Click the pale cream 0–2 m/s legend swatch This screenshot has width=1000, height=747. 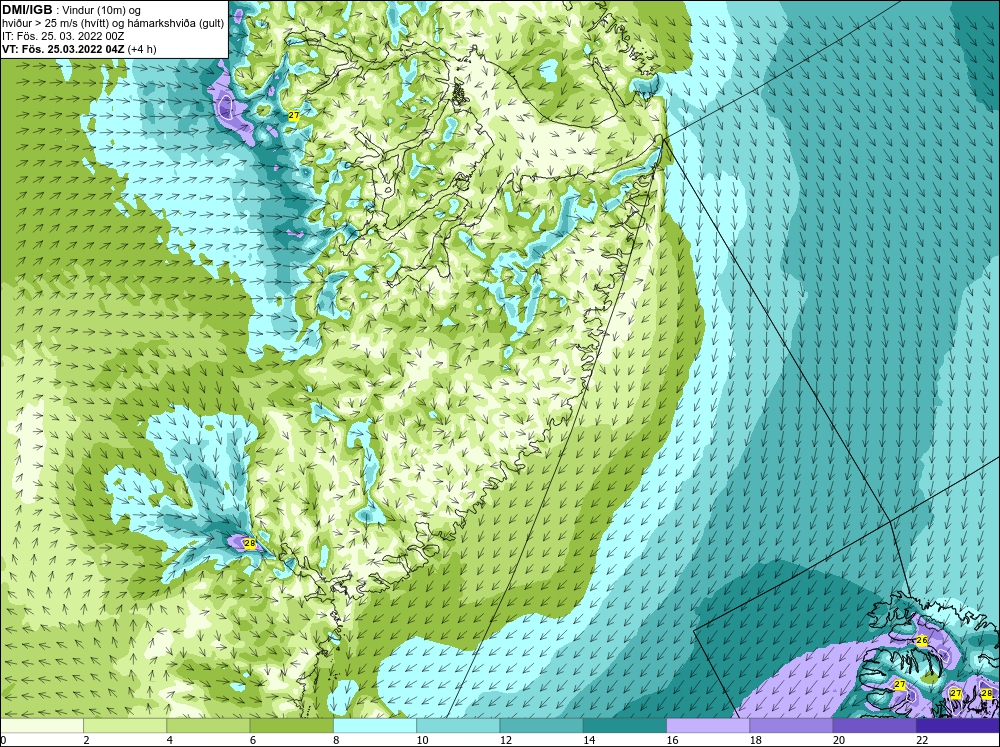click(41, 726)
